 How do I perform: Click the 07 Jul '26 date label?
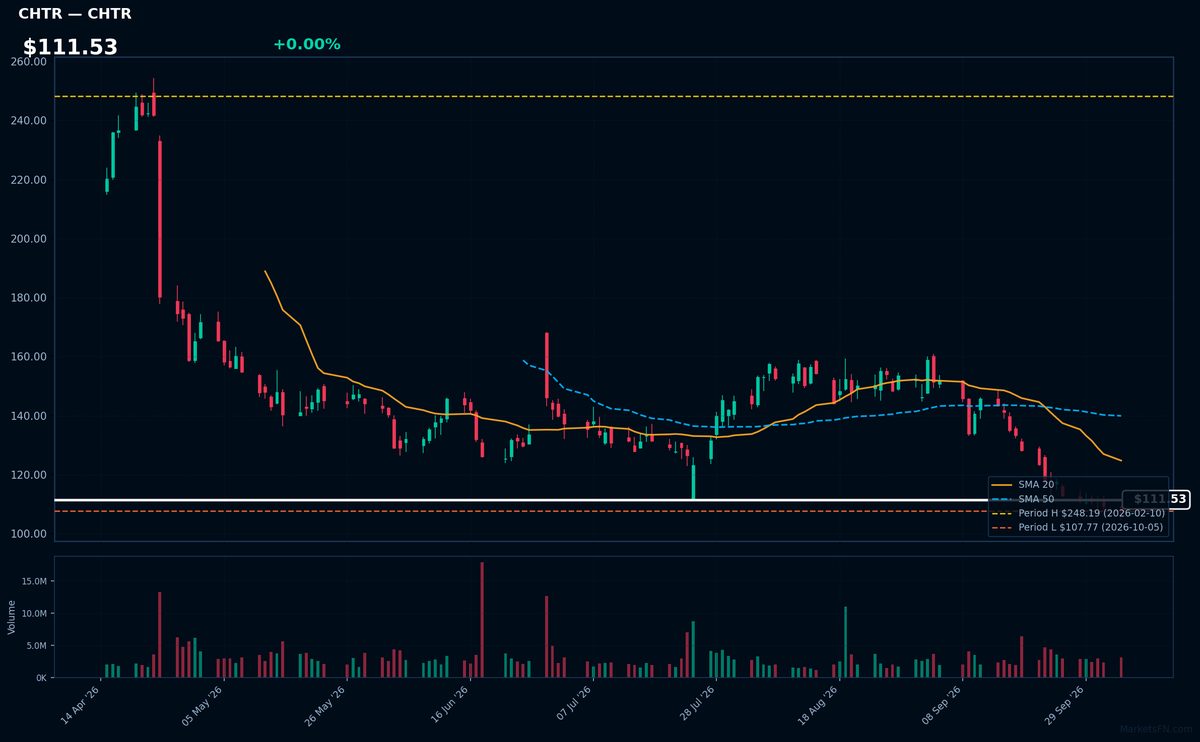[574, 706]
